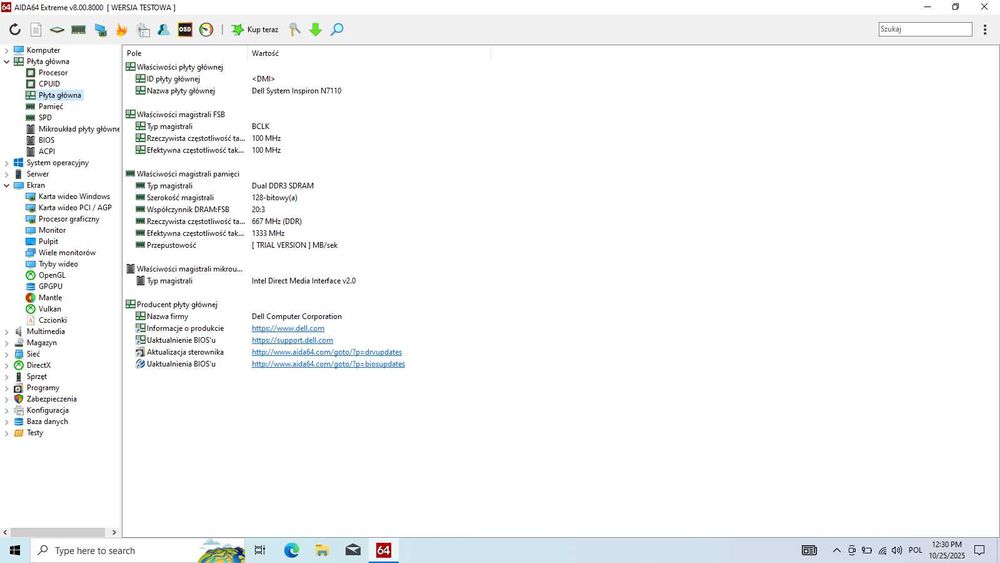Expand the DirectX tree node

click(6, 365)
